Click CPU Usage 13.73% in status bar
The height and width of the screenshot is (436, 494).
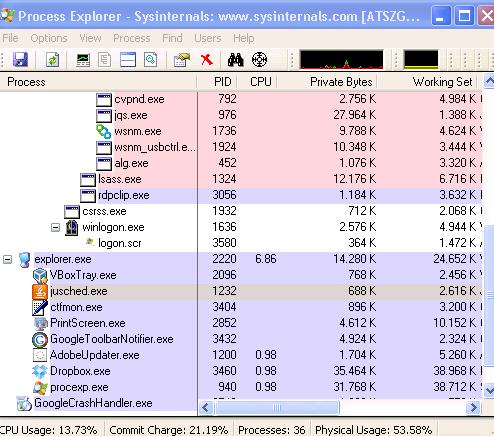49,430
